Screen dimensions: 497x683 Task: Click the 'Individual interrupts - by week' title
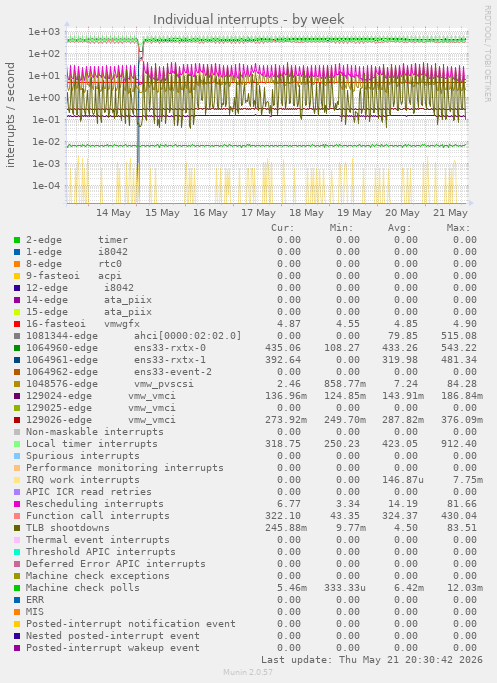249,20
